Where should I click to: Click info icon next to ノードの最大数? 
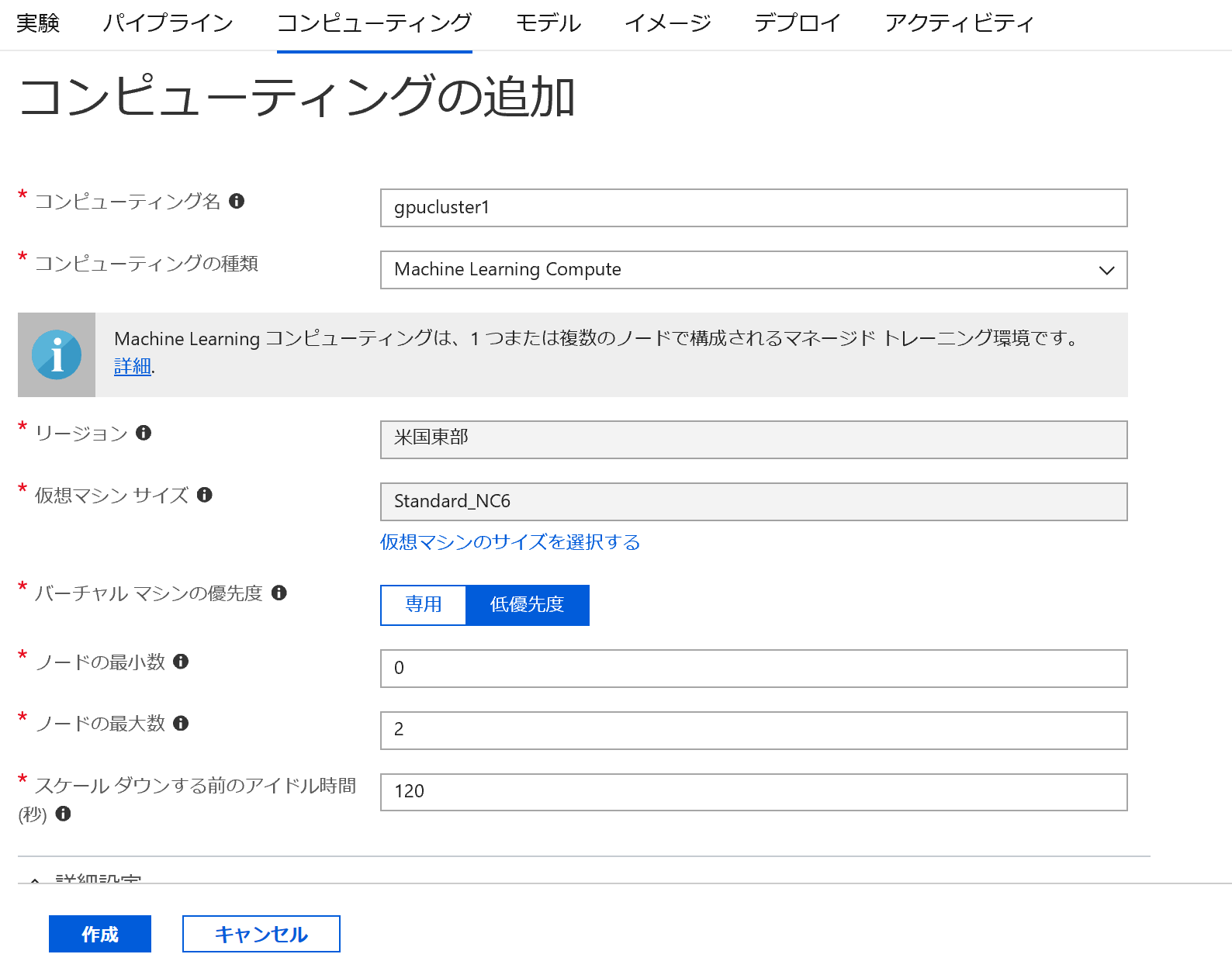pos(181,724)
